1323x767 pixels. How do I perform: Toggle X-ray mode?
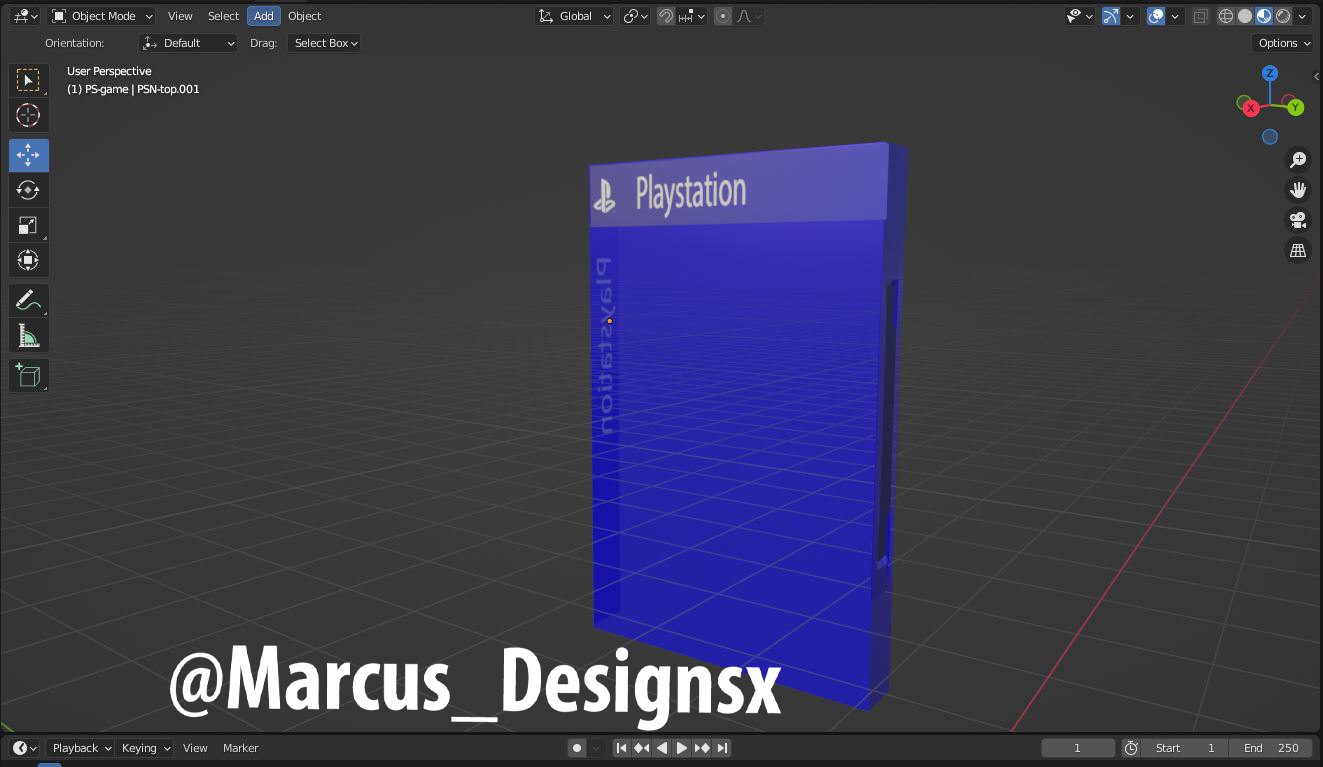click(1201, 16)
